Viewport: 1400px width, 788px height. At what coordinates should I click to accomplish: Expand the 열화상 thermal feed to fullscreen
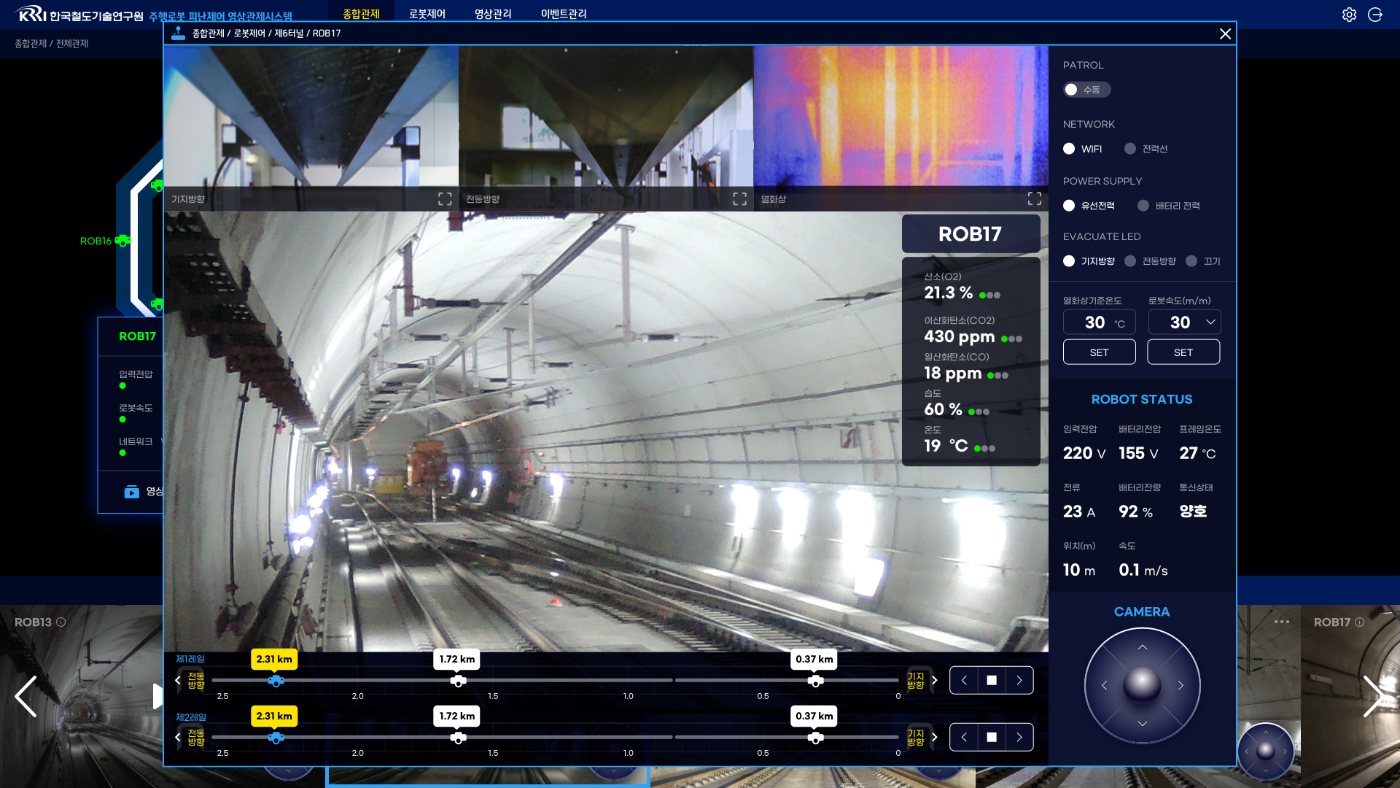point(1035,199)
